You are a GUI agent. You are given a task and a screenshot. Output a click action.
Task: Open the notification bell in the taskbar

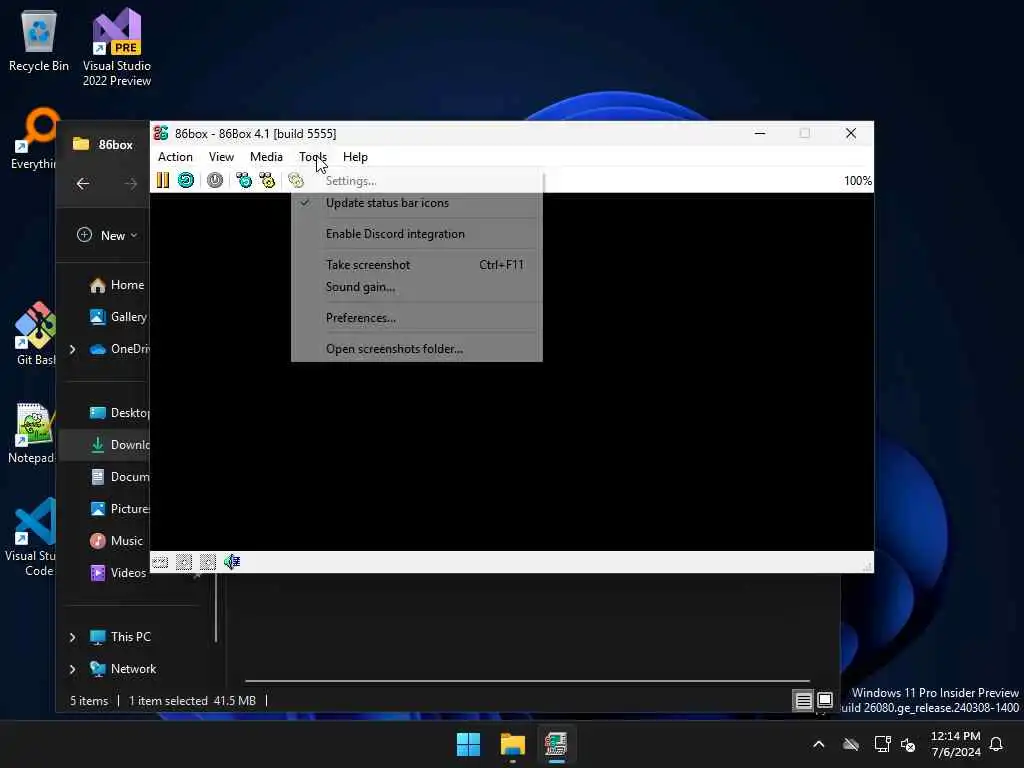pyautogui.click(x=996, y=744)
